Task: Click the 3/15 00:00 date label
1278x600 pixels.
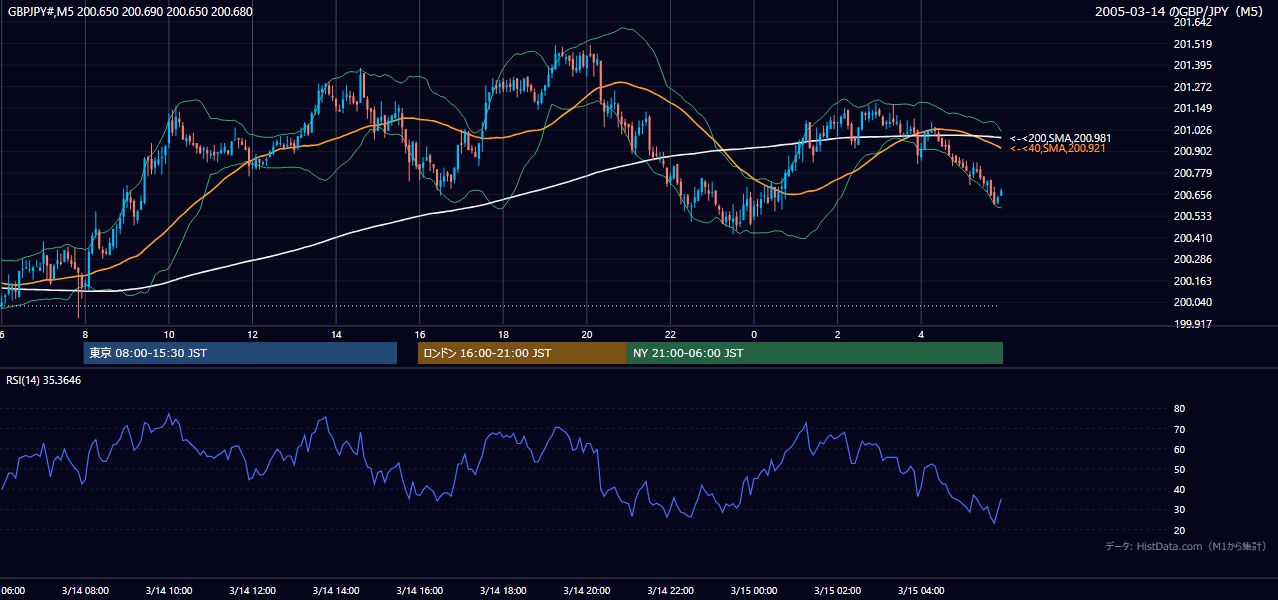Action: point(754,591)
